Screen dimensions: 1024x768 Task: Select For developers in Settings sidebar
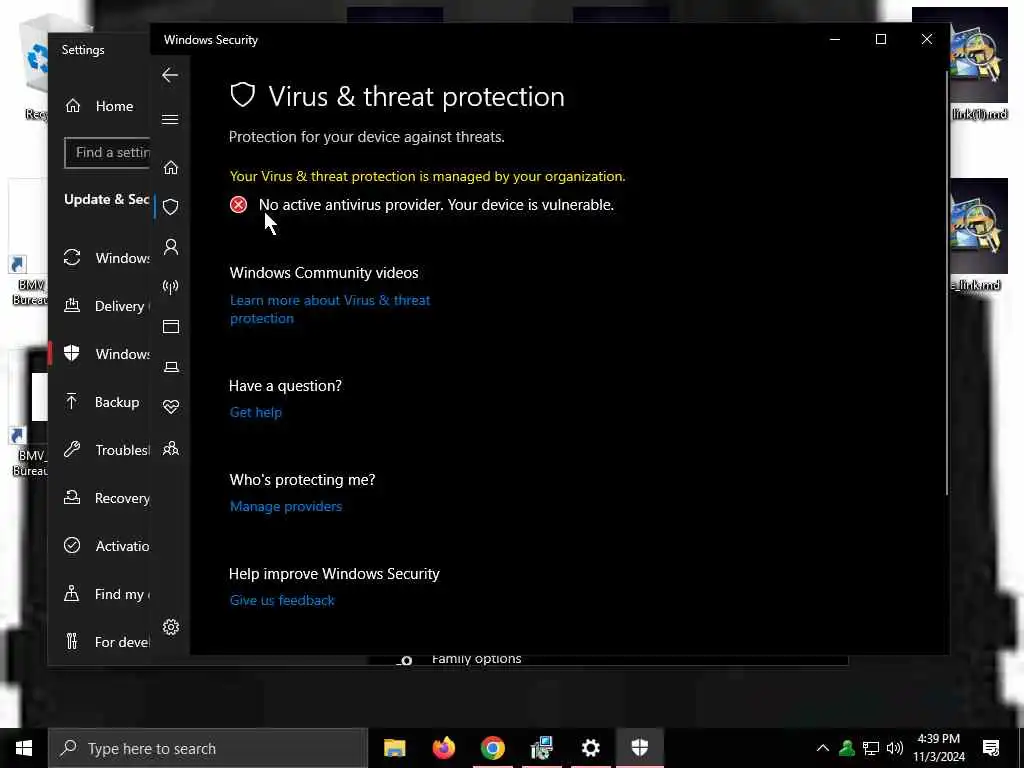[101, 642]
